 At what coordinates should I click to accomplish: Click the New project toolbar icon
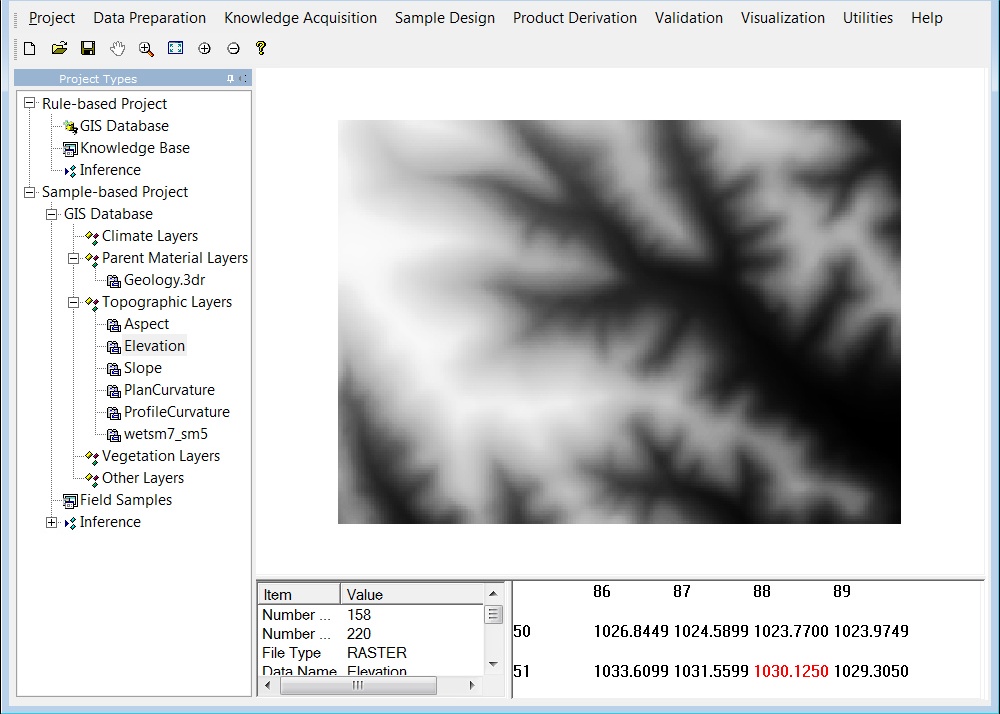29,48
